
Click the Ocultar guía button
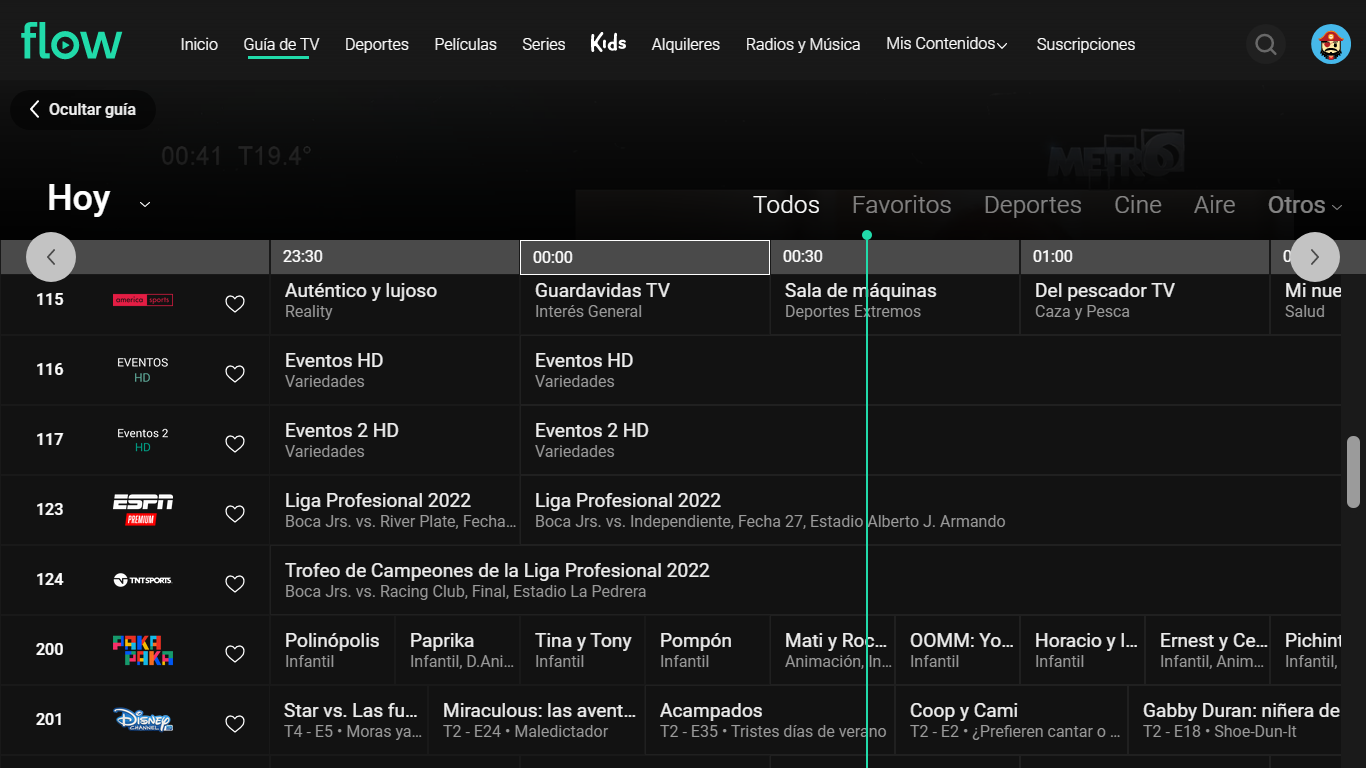(x=83, y=110)
